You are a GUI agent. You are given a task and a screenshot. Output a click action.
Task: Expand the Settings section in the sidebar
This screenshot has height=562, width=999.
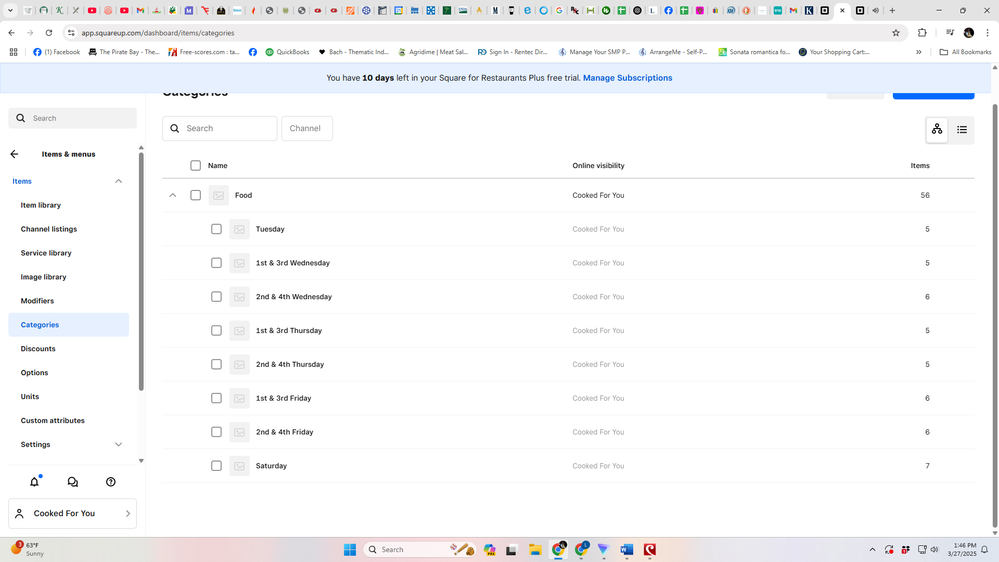[118, 445]
